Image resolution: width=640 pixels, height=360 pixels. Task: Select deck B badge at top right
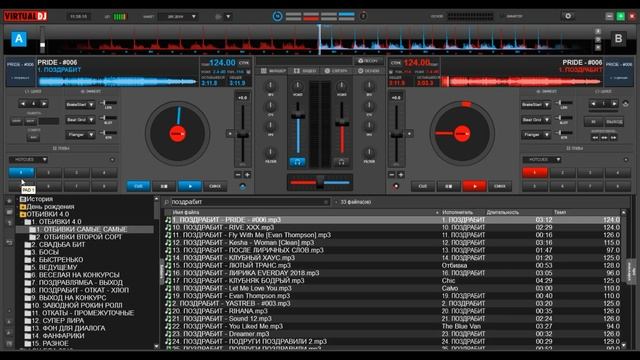[x=618, y=39]
